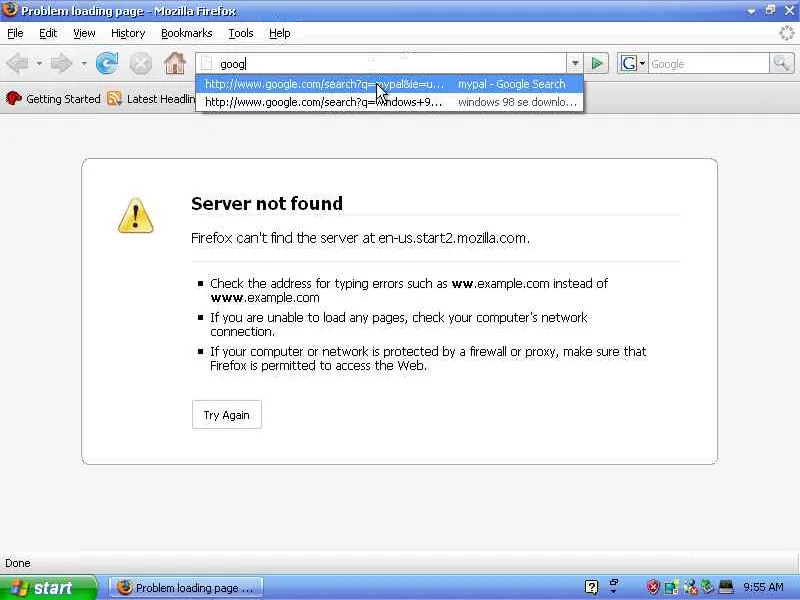Open the File menu
Screen dimensions: 800x600
pyautogui.click(x=15, y=33)
